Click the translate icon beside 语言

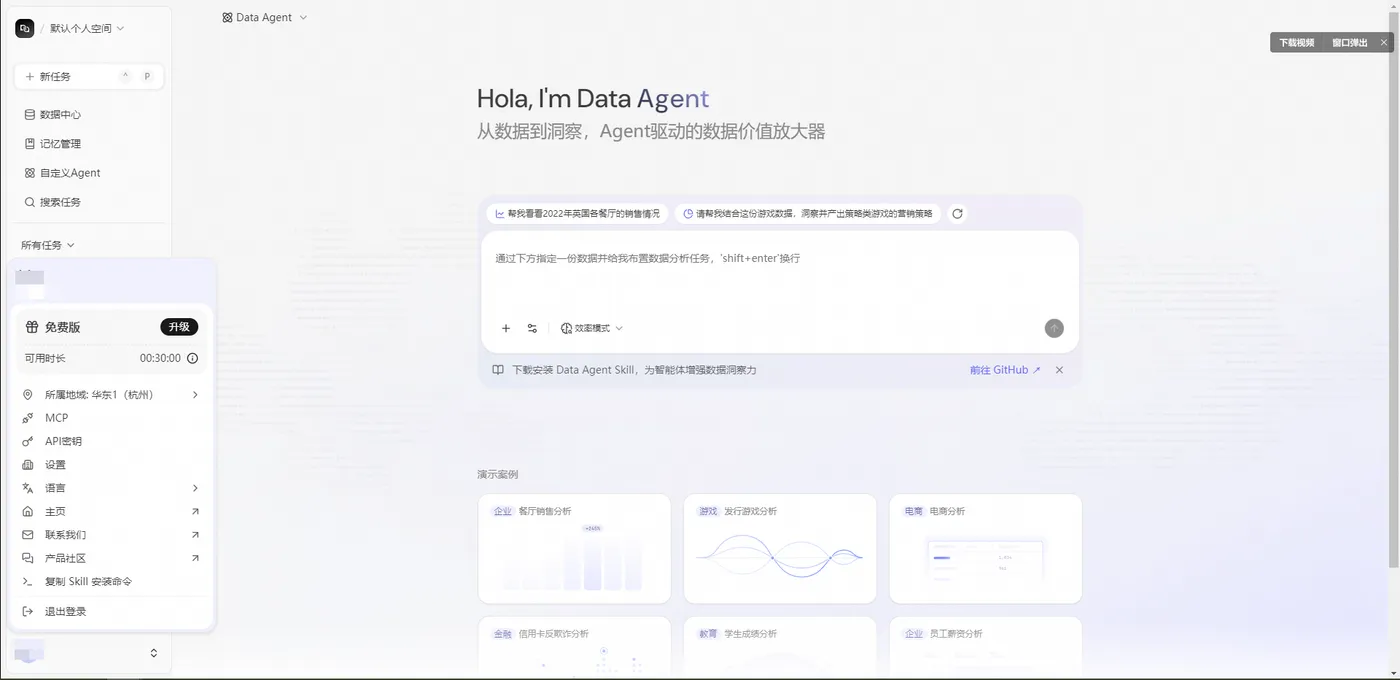pos(28,488)
